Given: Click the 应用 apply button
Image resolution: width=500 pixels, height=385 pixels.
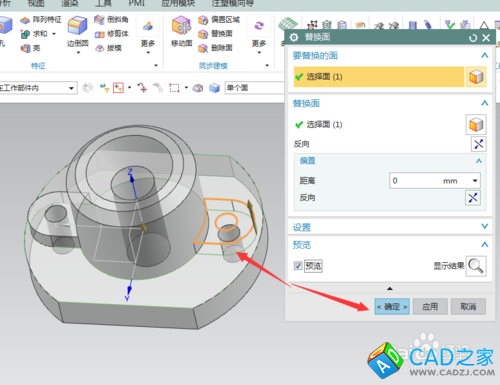Looking at the screenshot, I should point(430,306).
